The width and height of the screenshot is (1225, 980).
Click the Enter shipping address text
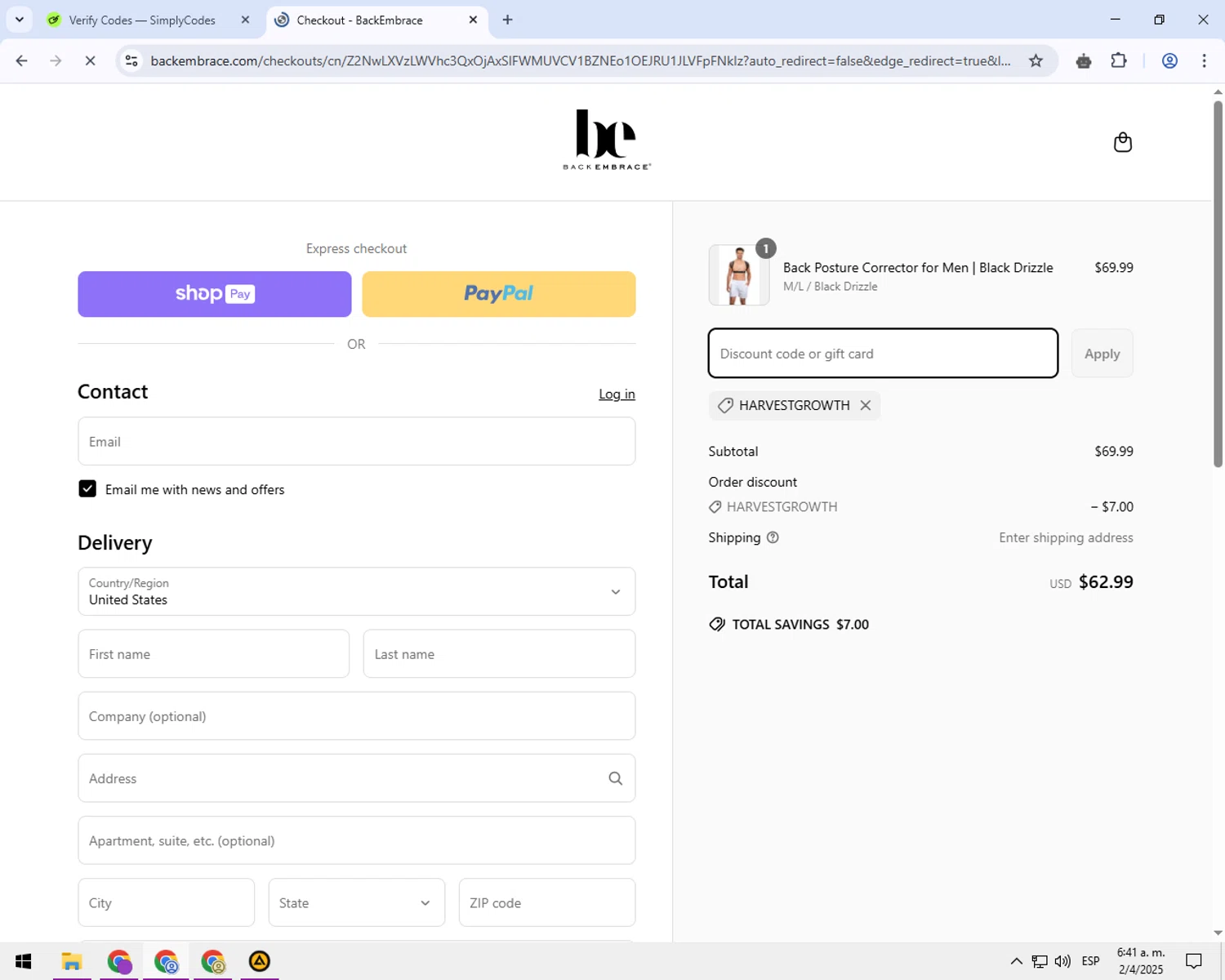tap(1066, 537)
